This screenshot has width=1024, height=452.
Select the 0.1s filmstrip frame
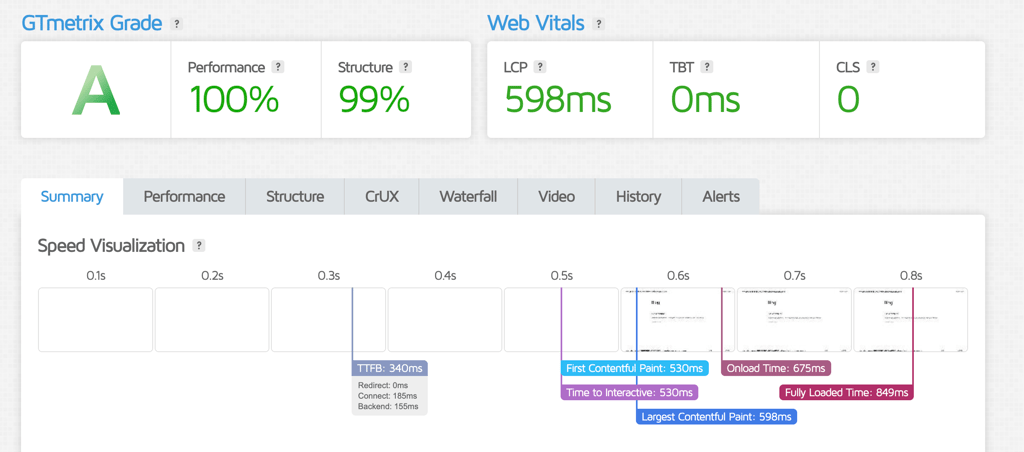[x=95, y=320]
